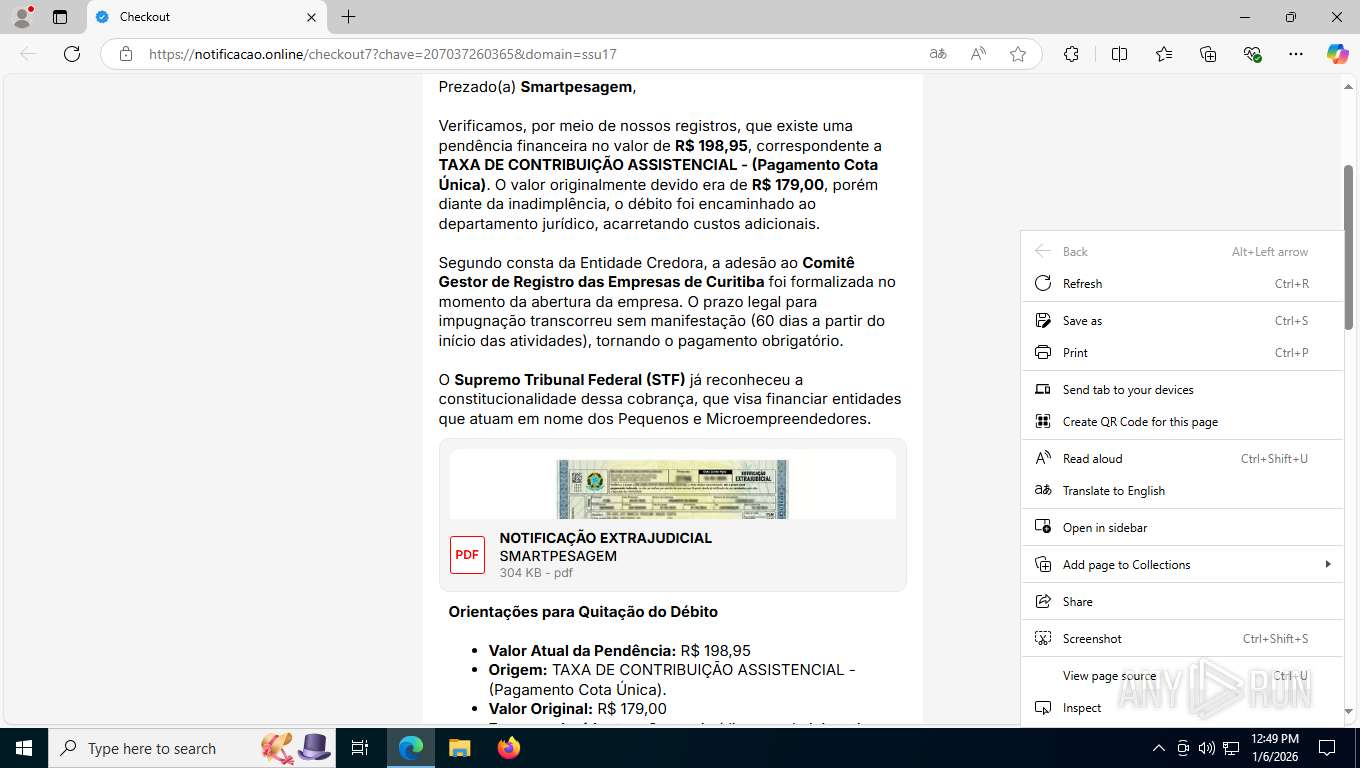The width and height of the screenshot is (1360, 768).
Task: Open Favorites list icon
Action: 1164,54
